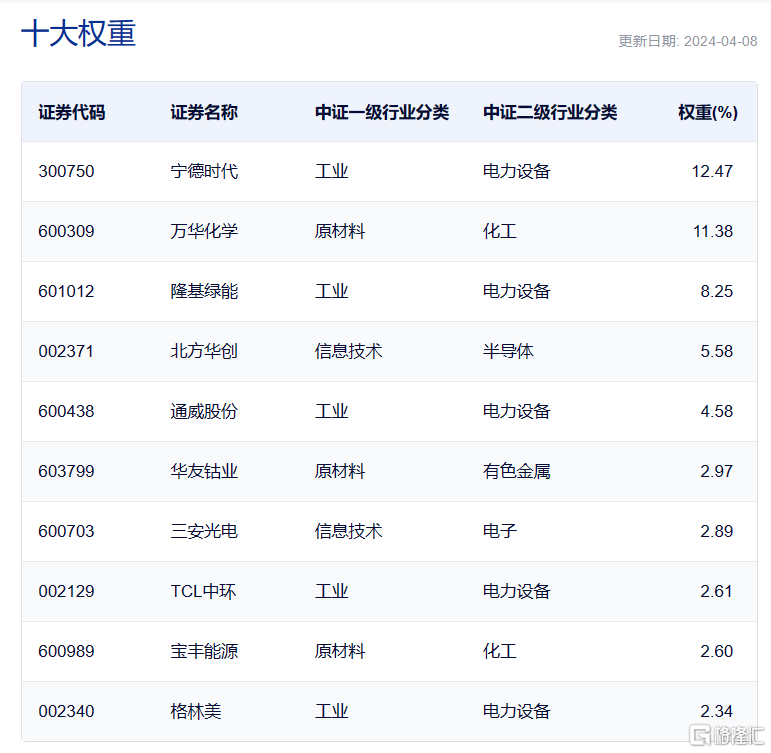Viewport: 771px width, 753px height.
Task: Click the 中证二级行业分类 column header
Action: (550, 112)
